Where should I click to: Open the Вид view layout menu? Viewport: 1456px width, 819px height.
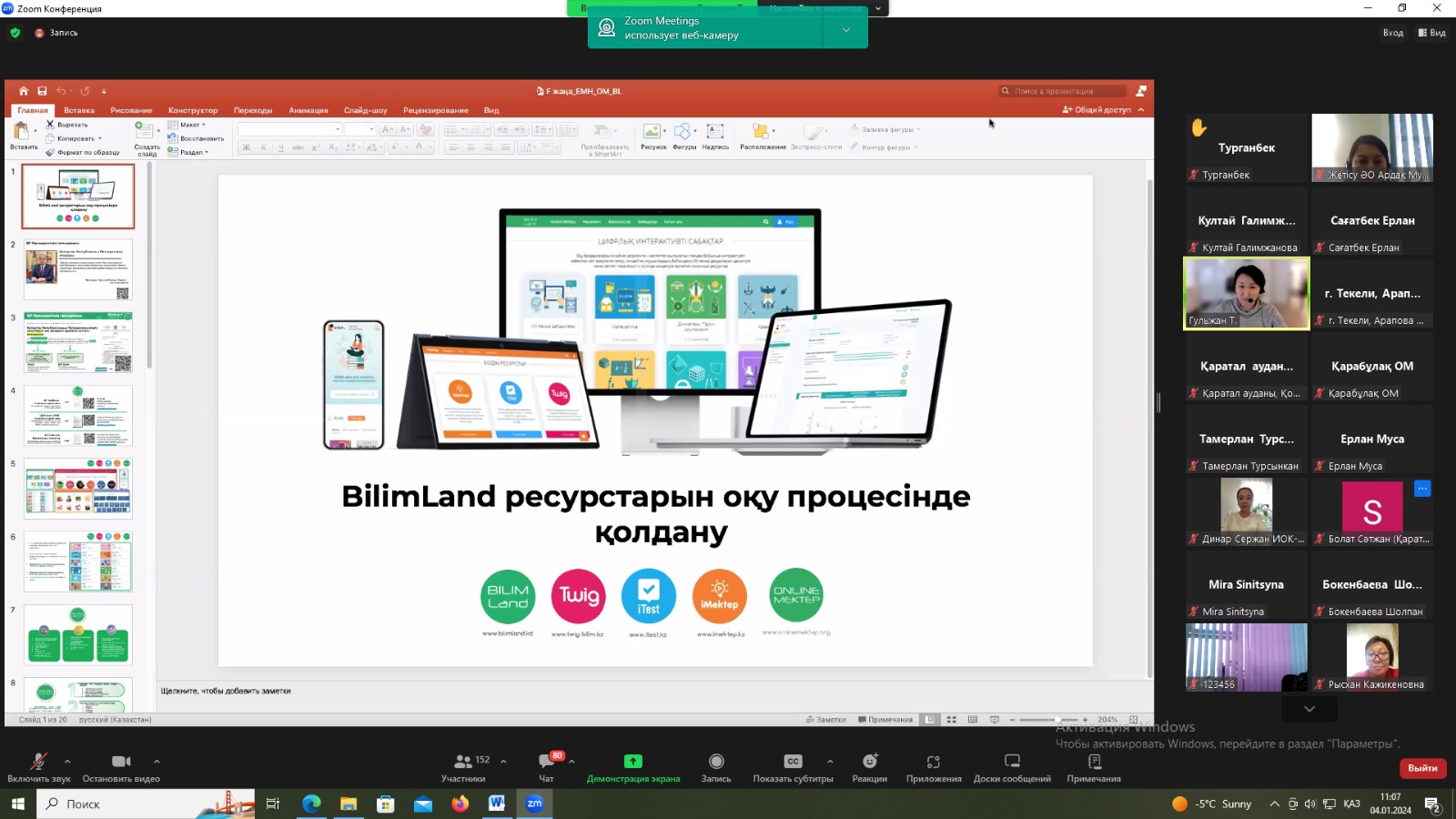(x=1431, y=33)
